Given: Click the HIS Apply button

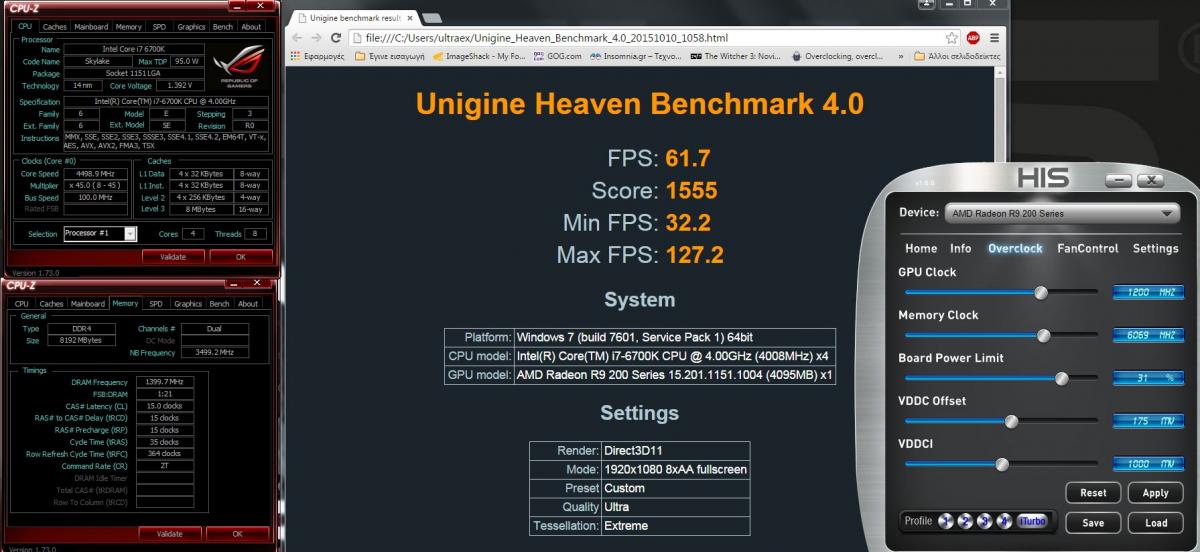Looking at the screenshot, I should [x=1155, y=493].
